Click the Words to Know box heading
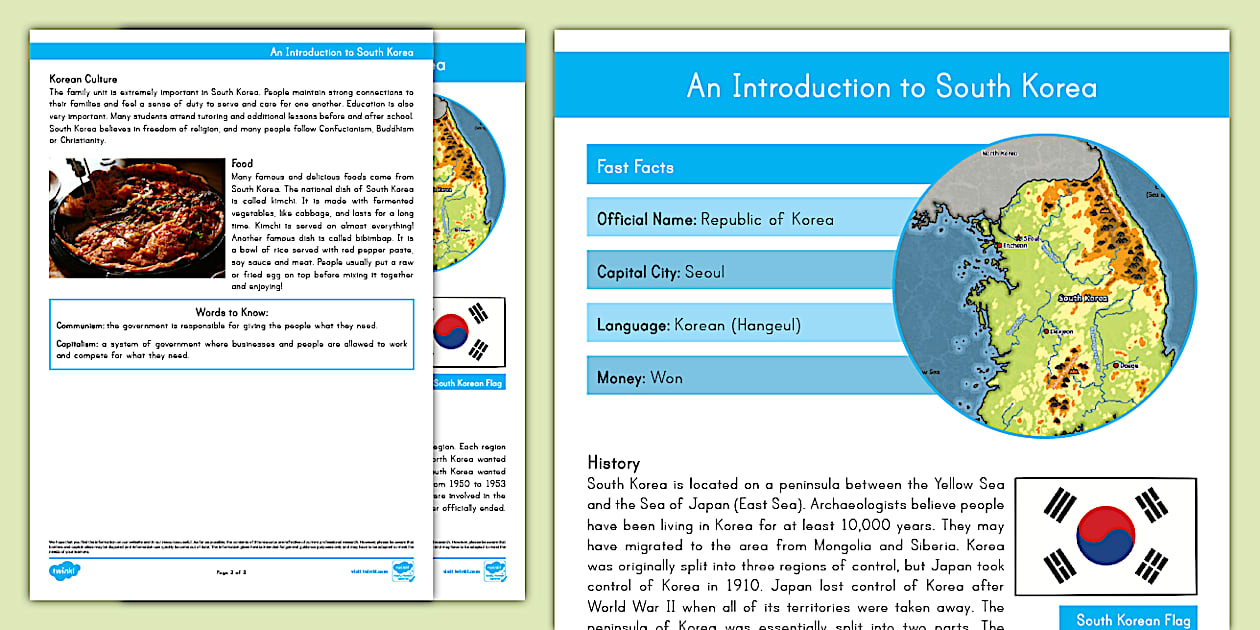 click(232, 312)
